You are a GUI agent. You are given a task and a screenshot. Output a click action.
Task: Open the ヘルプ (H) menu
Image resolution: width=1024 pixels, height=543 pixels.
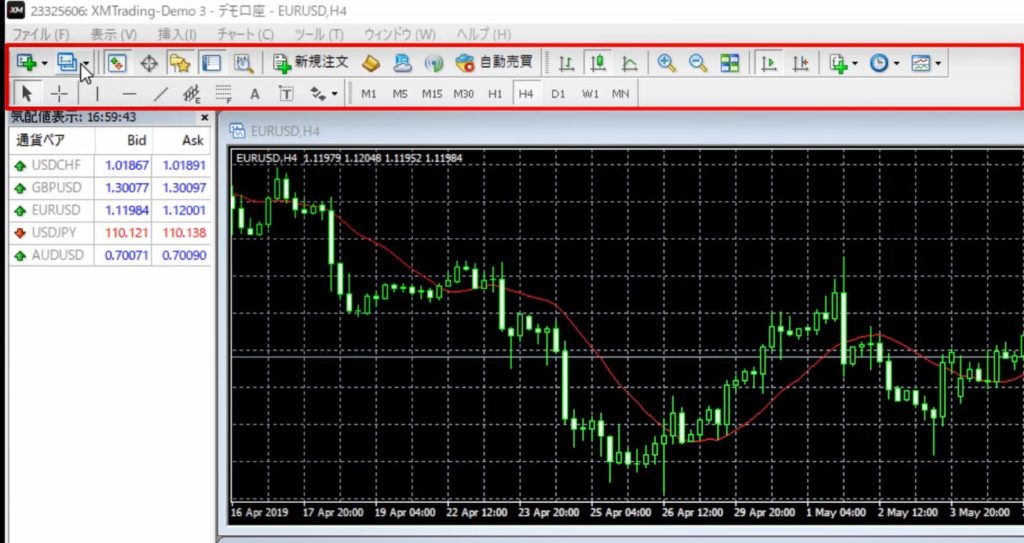(483, 34)
